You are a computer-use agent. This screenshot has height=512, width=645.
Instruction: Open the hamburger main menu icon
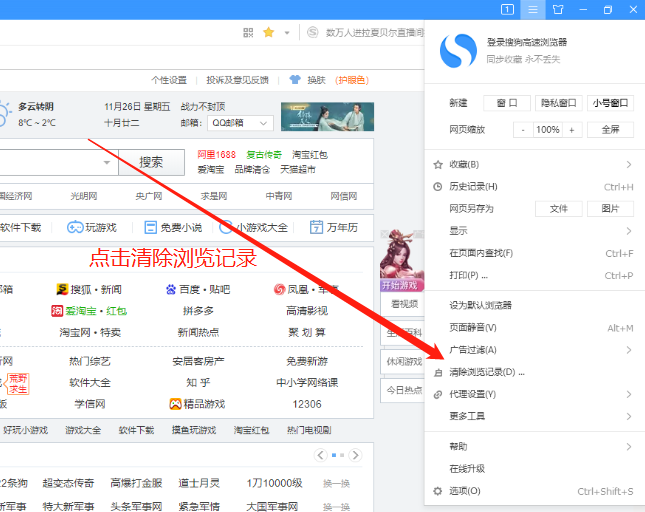(533, 9)
